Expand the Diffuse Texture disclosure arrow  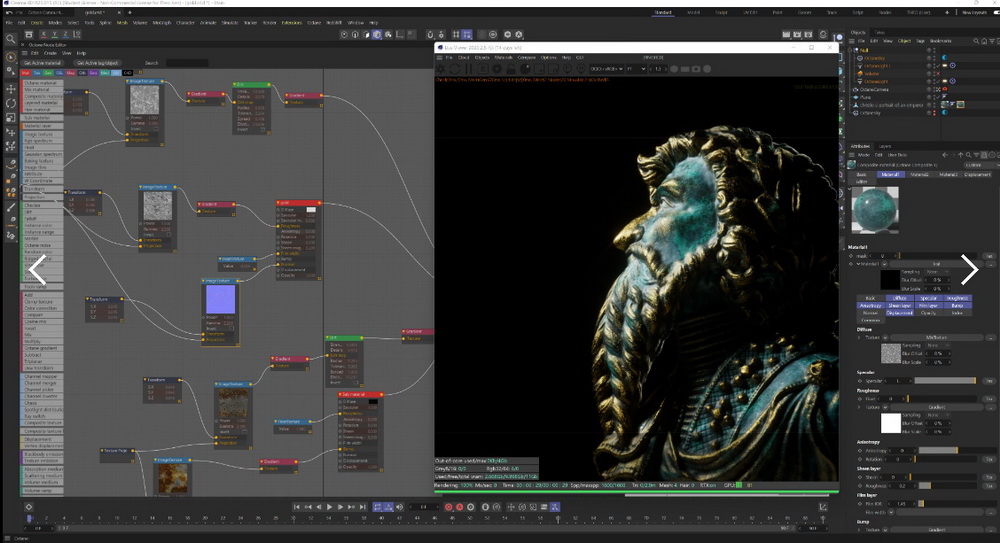pyautogui.click(x=858, y=338)
